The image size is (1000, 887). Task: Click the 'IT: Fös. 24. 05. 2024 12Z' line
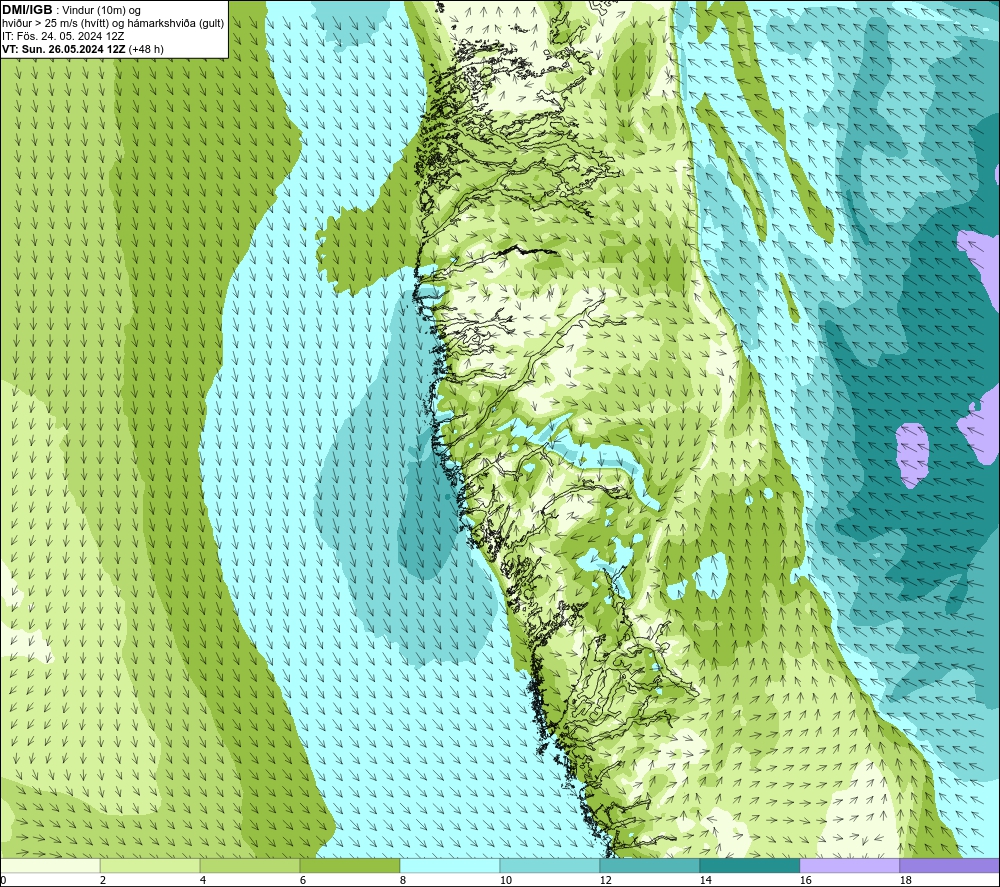63,36
